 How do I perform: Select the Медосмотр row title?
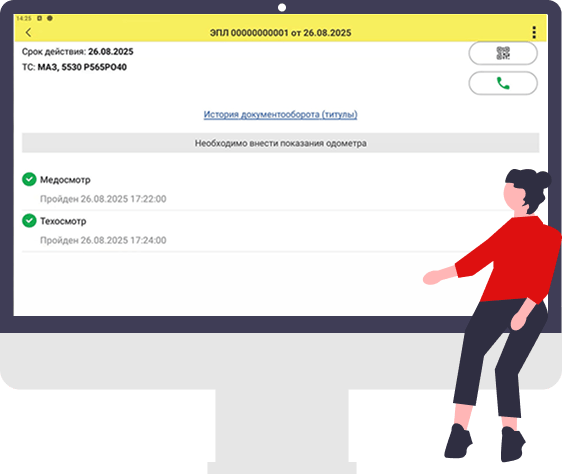[x=65, y=180]
